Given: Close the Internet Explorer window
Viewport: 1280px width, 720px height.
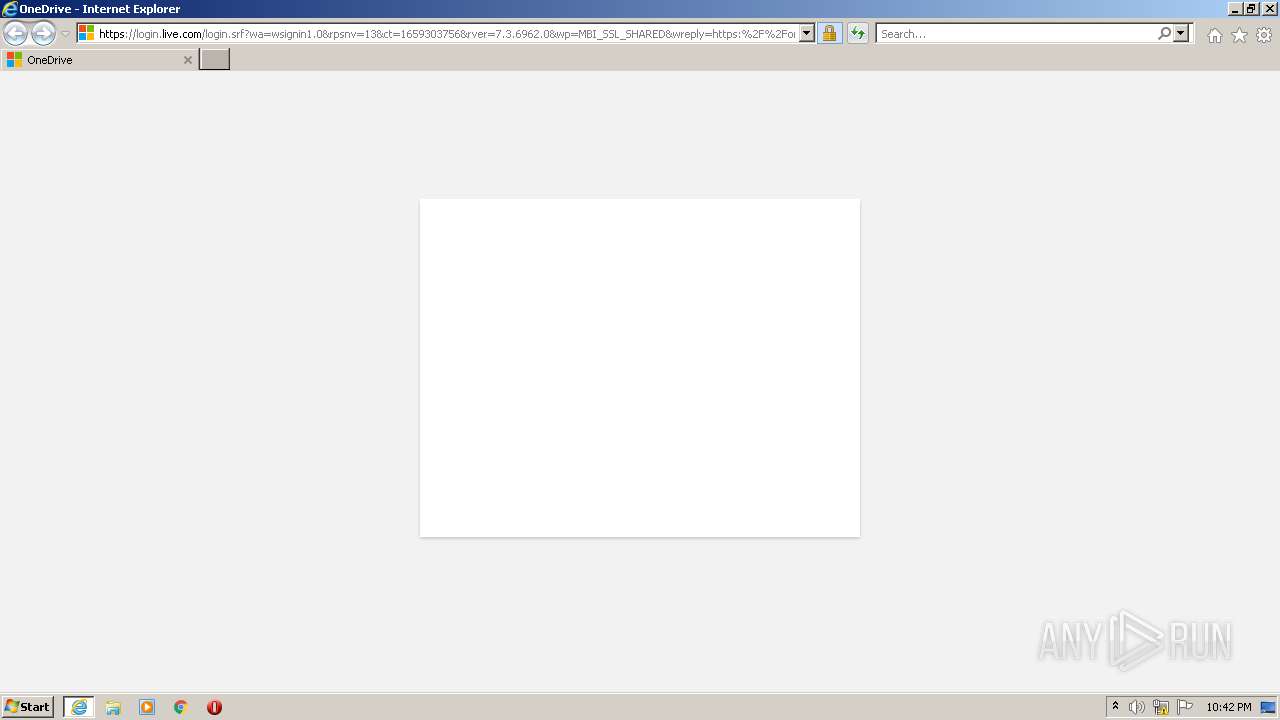Looking at the screenshot, I should [1270, 8].
